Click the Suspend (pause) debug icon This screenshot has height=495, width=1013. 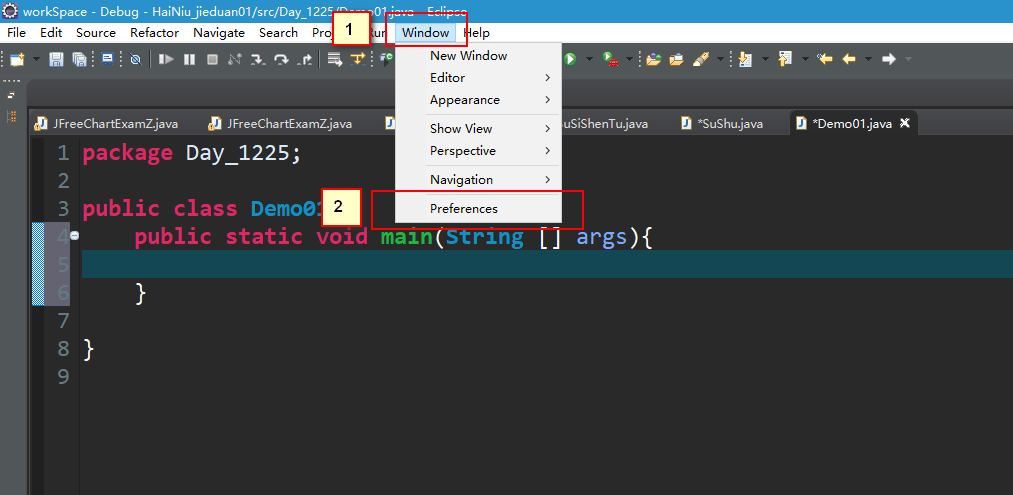pos(189,59)
